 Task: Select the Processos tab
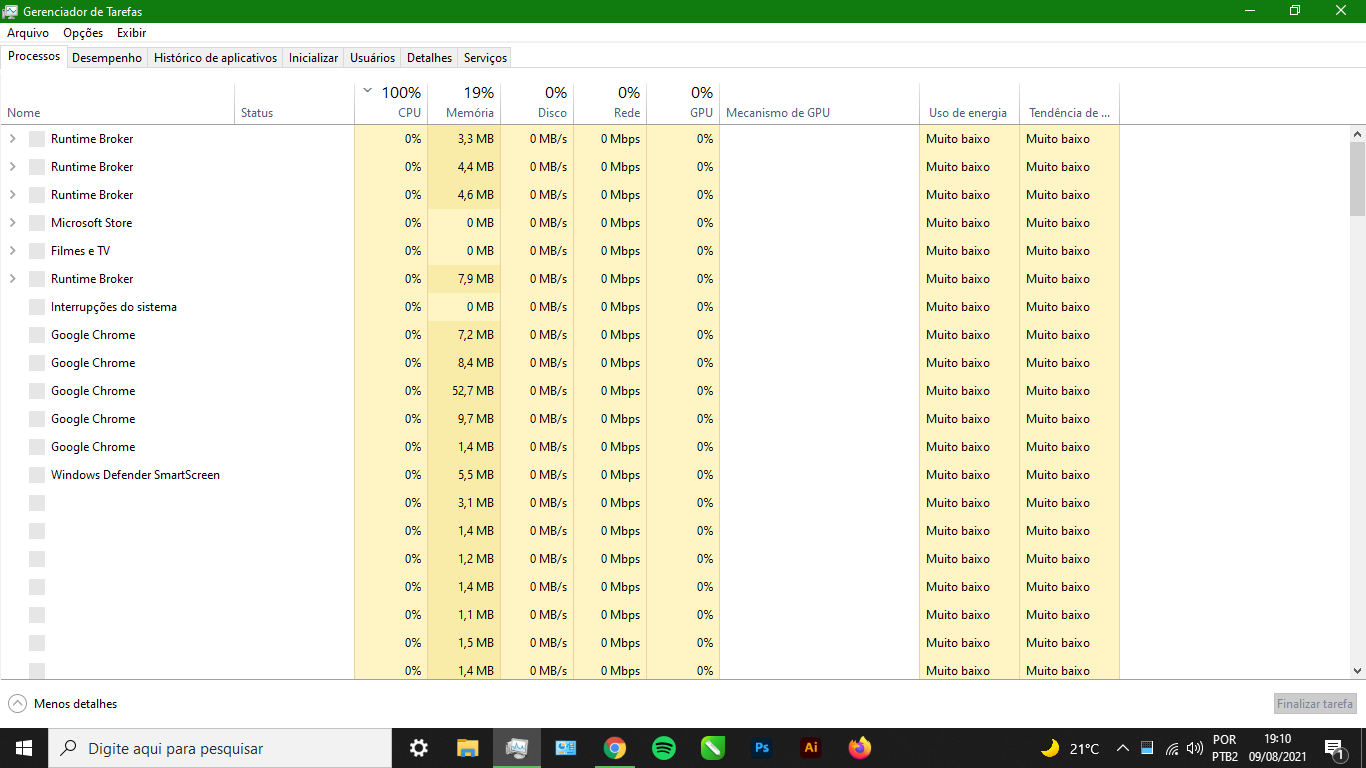point(34,56)
